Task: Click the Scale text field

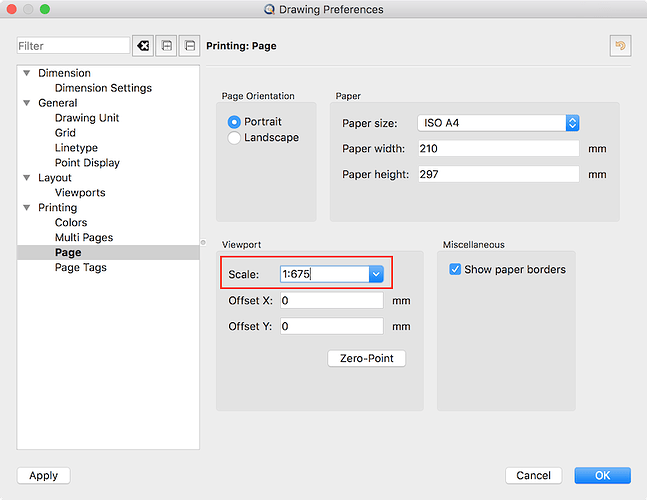Action: coord(325,274)
